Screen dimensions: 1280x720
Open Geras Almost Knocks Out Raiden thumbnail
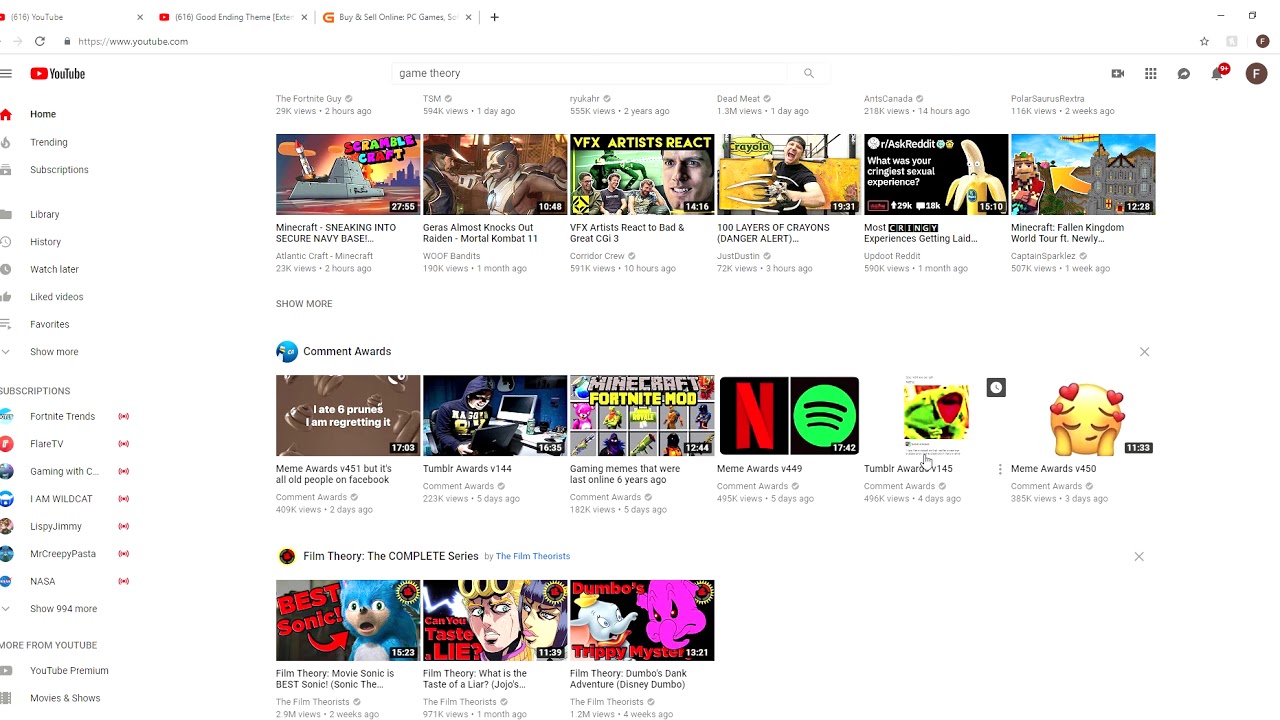495,174
